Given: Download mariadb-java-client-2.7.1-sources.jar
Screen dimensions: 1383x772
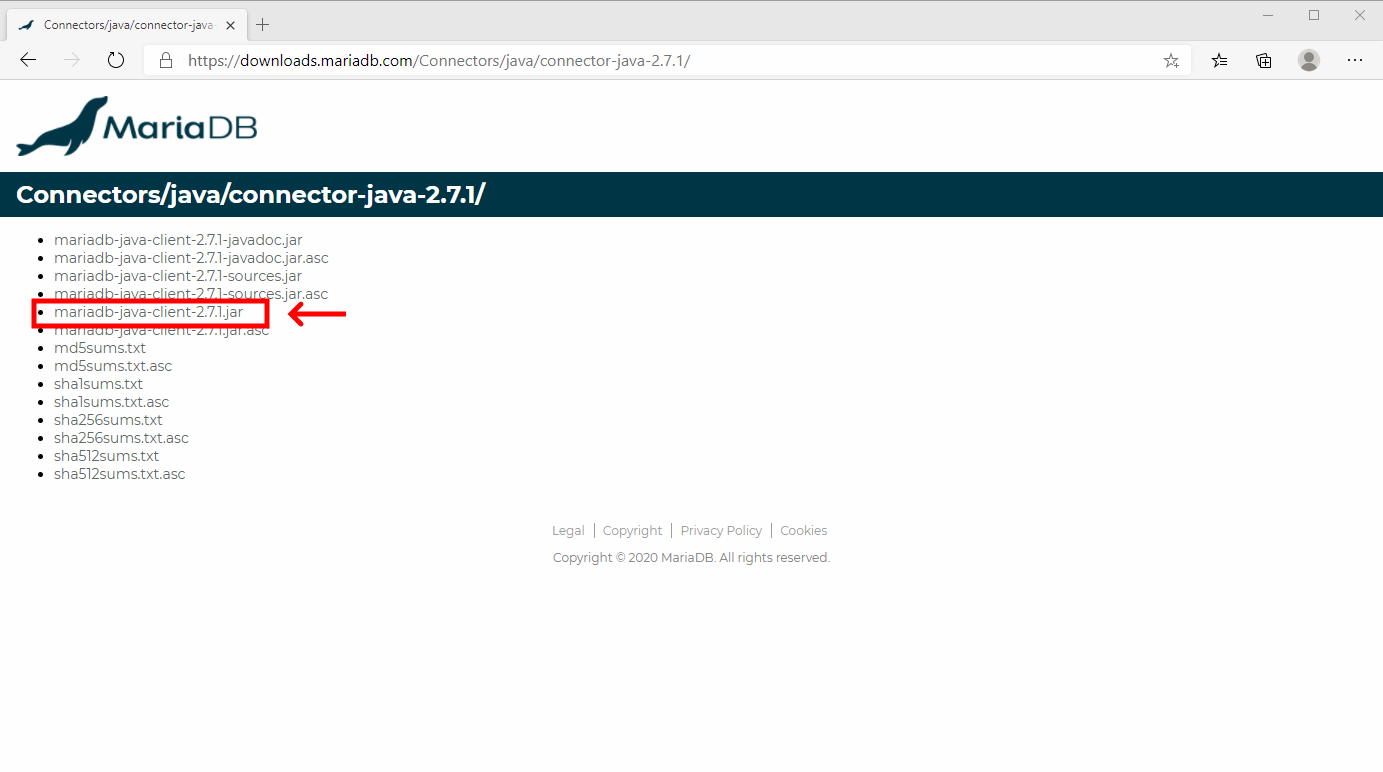Looking at the screenshot, I should 178,276.
